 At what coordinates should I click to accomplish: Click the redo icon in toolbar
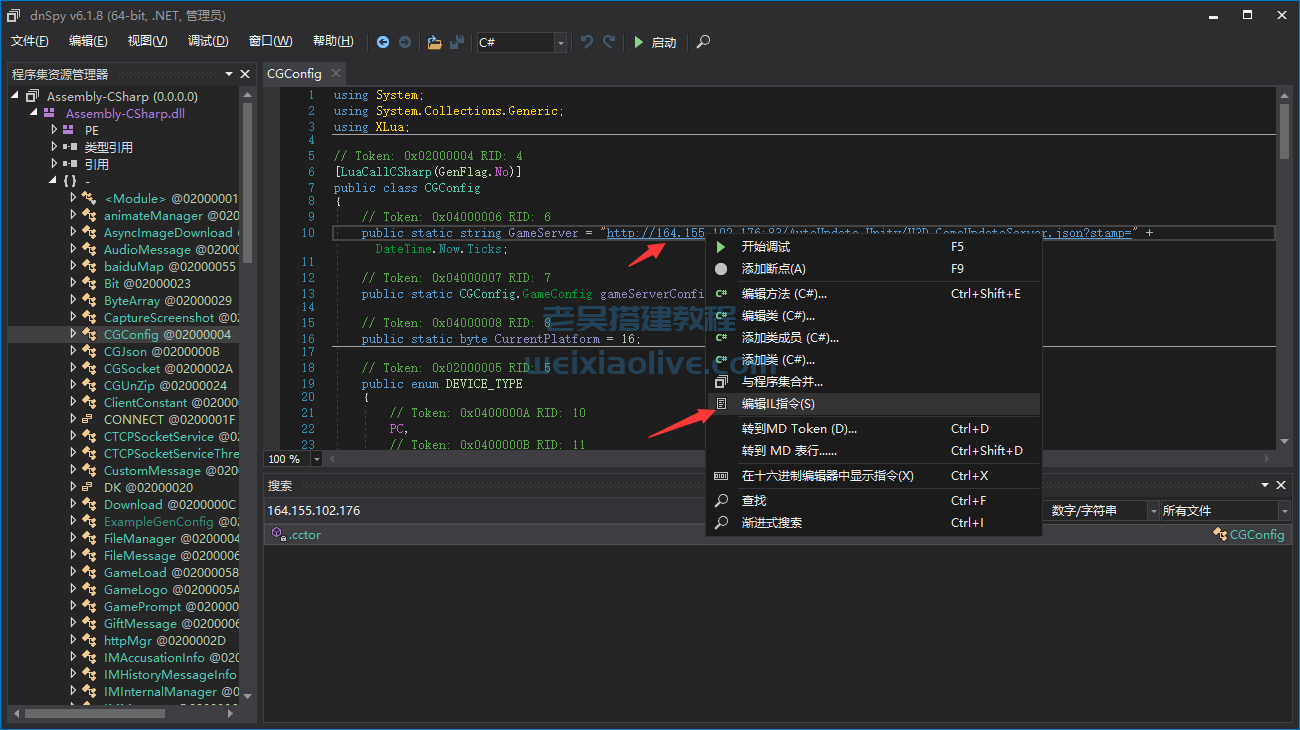608,42
